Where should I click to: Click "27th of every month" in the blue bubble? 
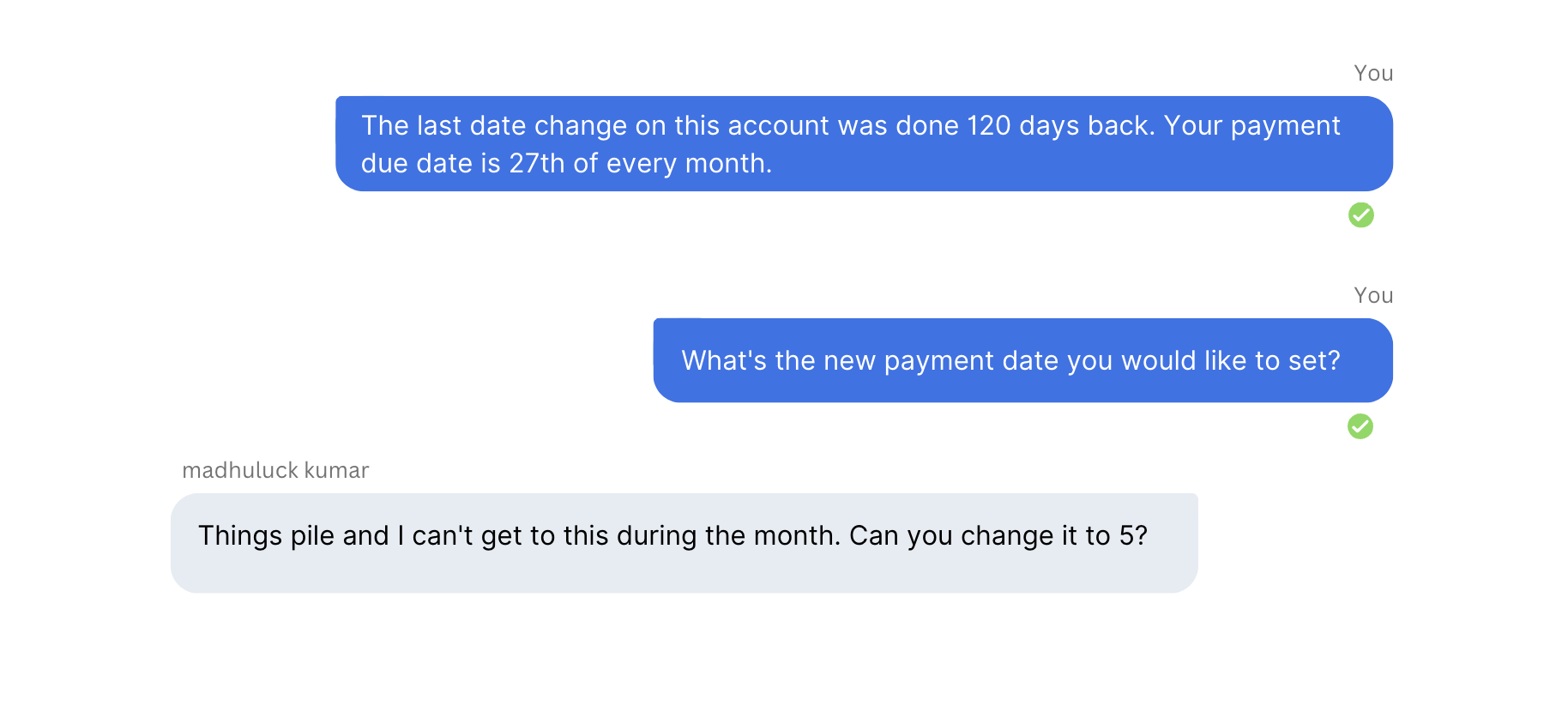pos(640,164)
